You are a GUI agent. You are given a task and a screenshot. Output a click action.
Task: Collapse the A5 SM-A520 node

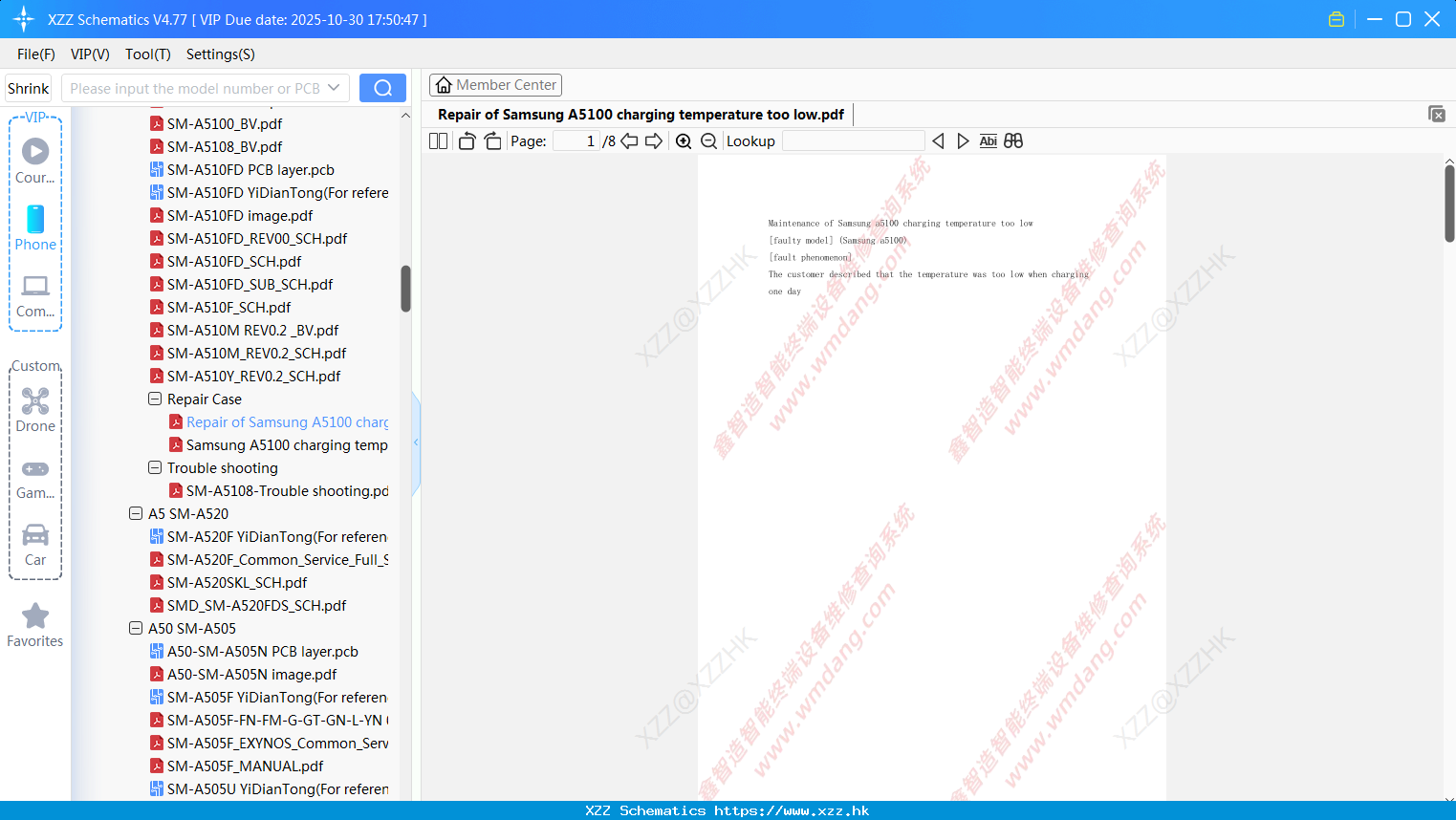point(136,513)
